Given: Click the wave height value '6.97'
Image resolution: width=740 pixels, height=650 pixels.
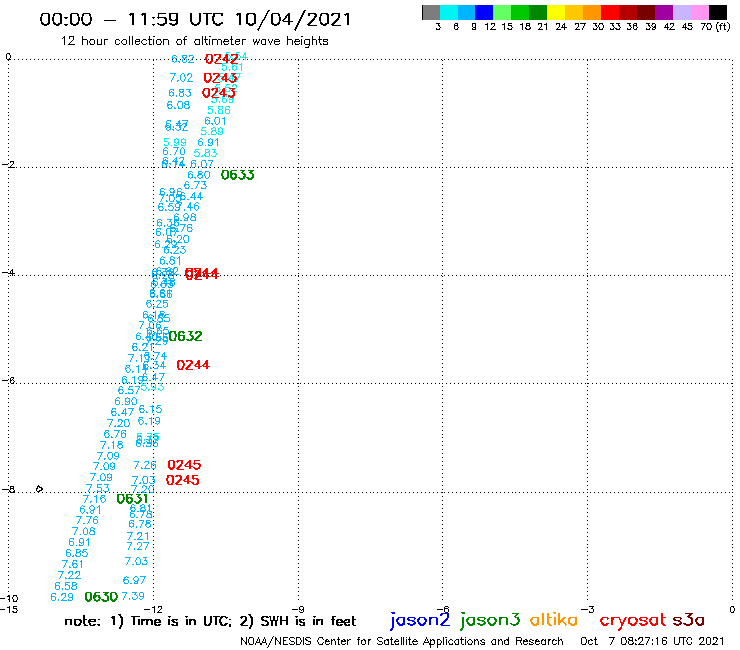Looking at the screenshot, I should 135,580.
